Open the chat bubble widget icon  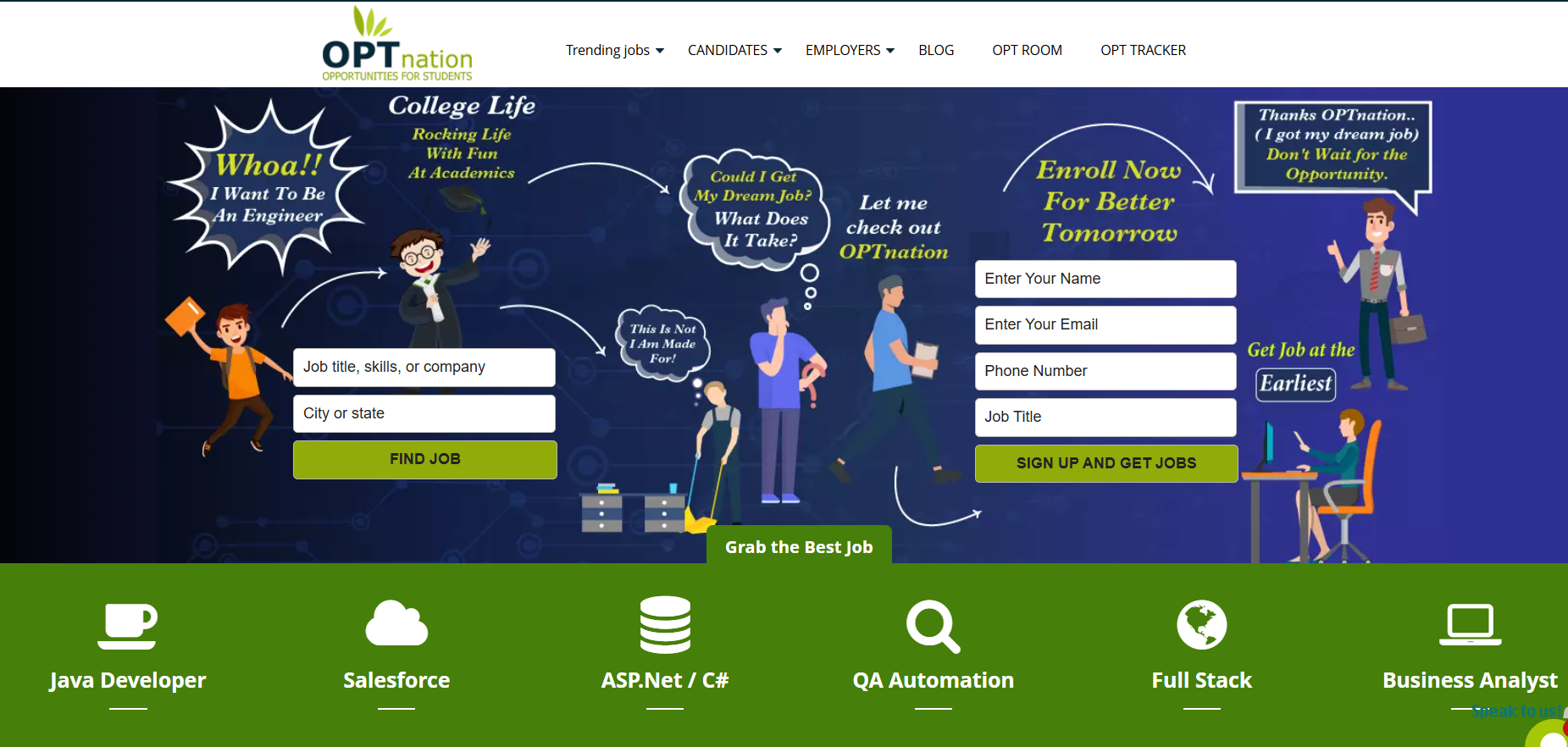tap(1550, 735)
